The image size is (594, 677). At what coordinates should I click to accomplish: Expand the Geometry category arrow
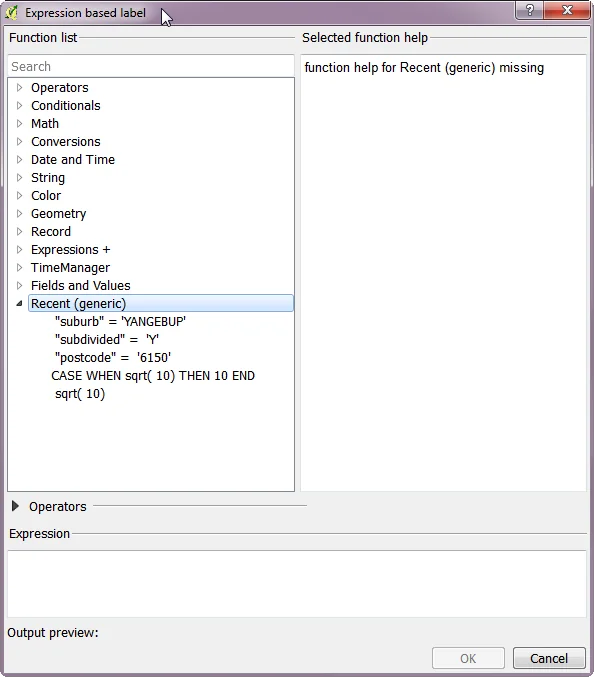19,214
